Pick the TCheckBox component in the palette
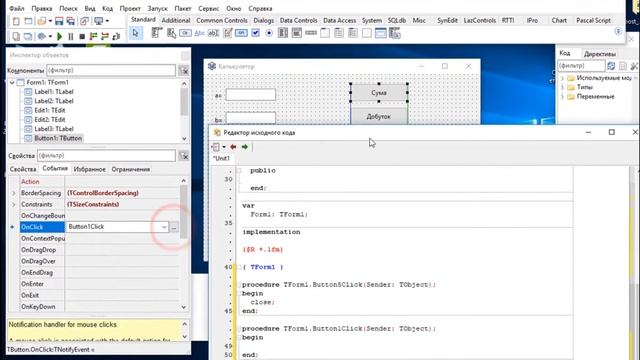640x360 pixels. (256, 33)
